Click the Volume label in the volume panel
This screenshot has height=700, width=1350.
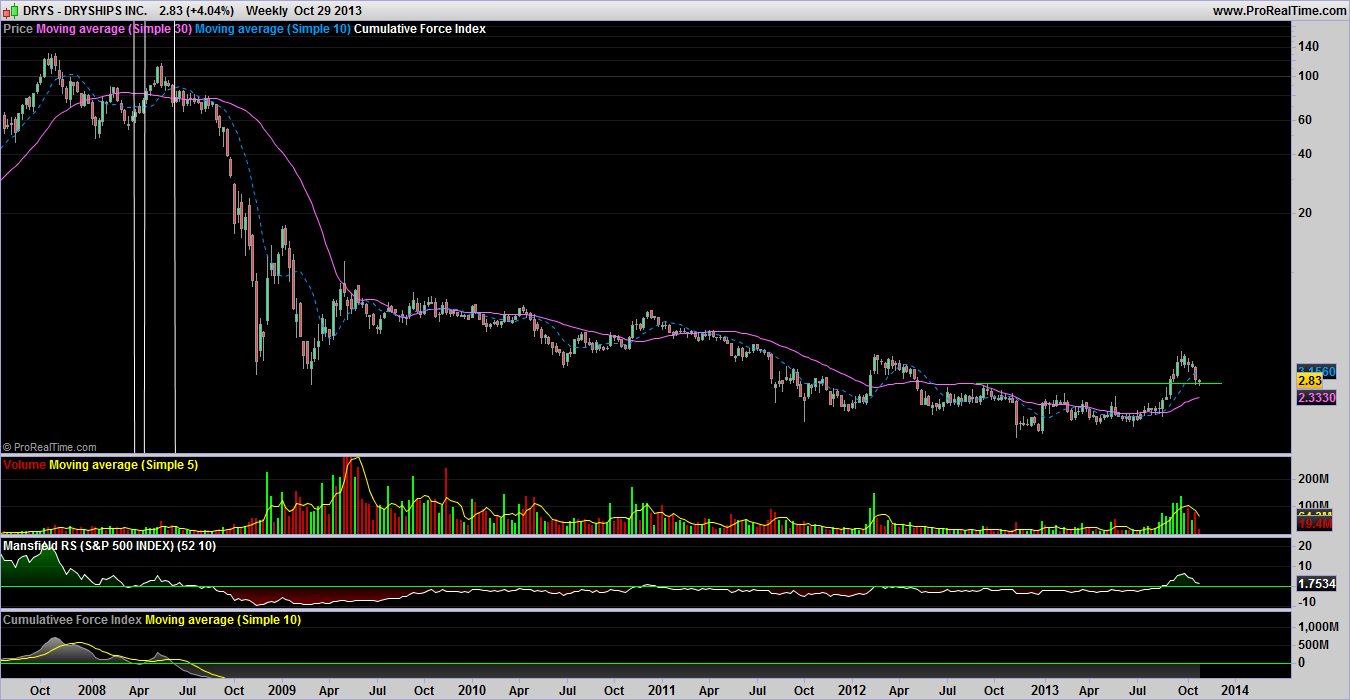click(24, 465)
